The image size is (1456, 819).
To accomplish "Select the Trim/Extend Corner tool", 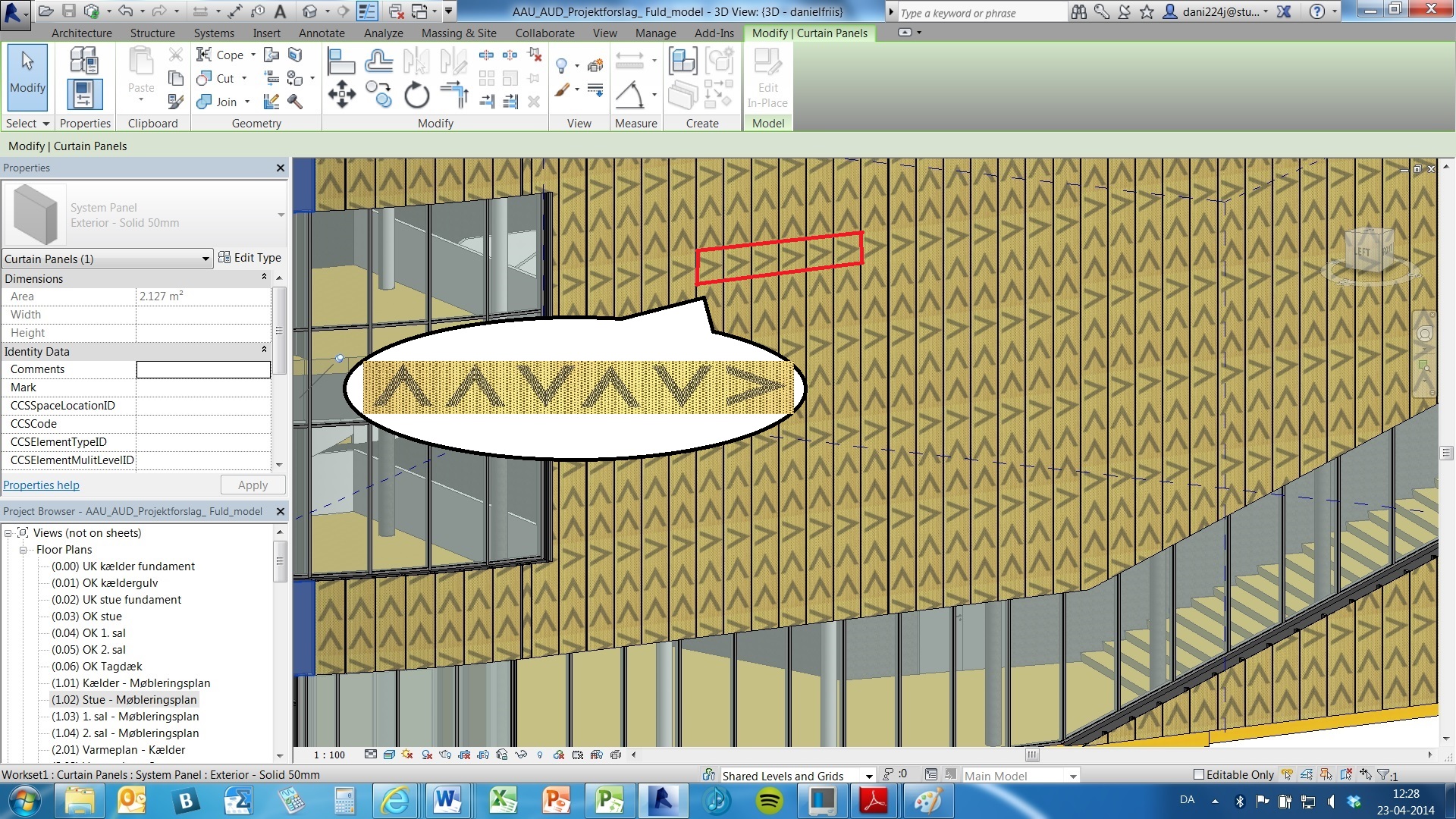I will click(x=455, y=95).
